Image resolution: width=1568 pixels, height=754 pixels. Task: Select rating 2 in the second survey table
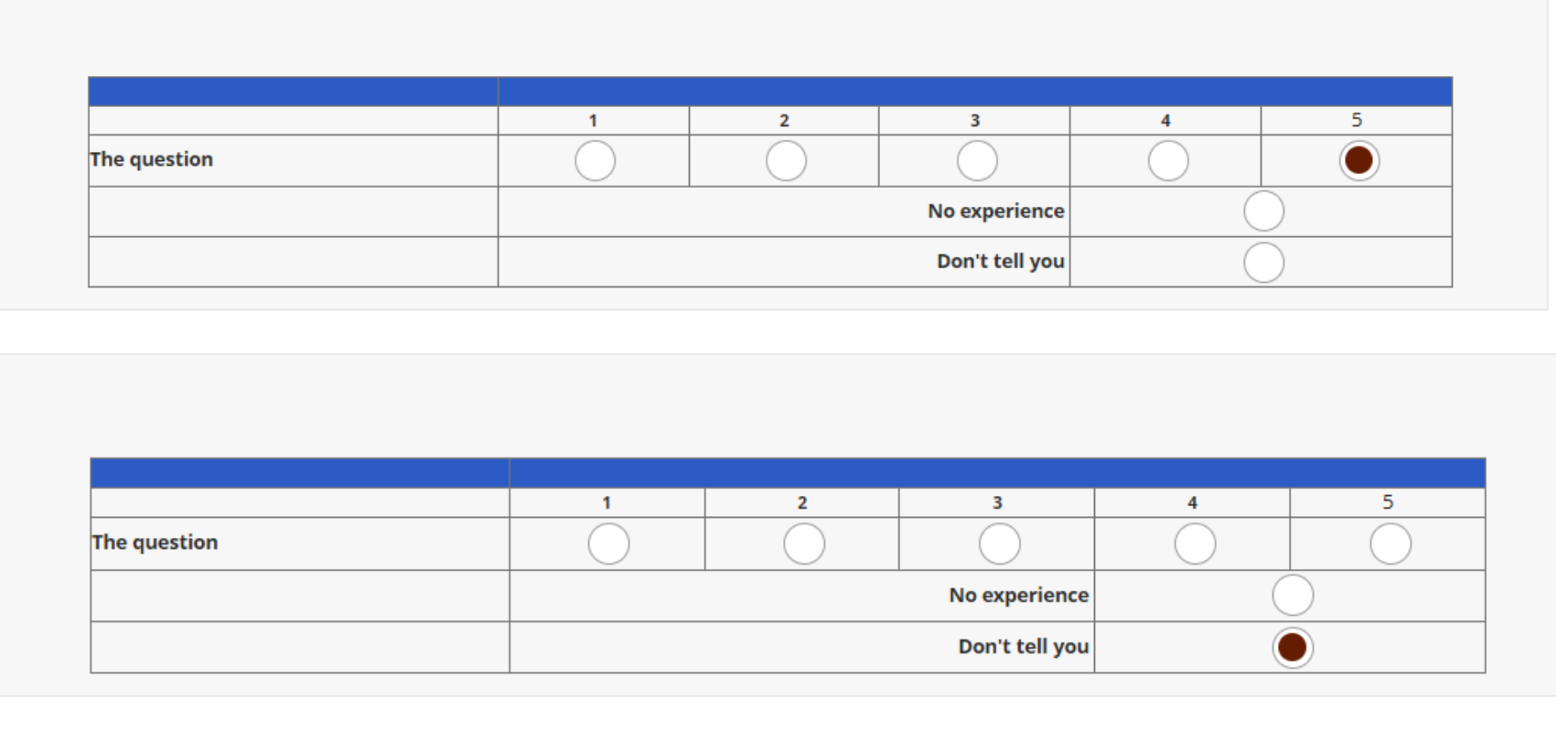coord(804,544)
